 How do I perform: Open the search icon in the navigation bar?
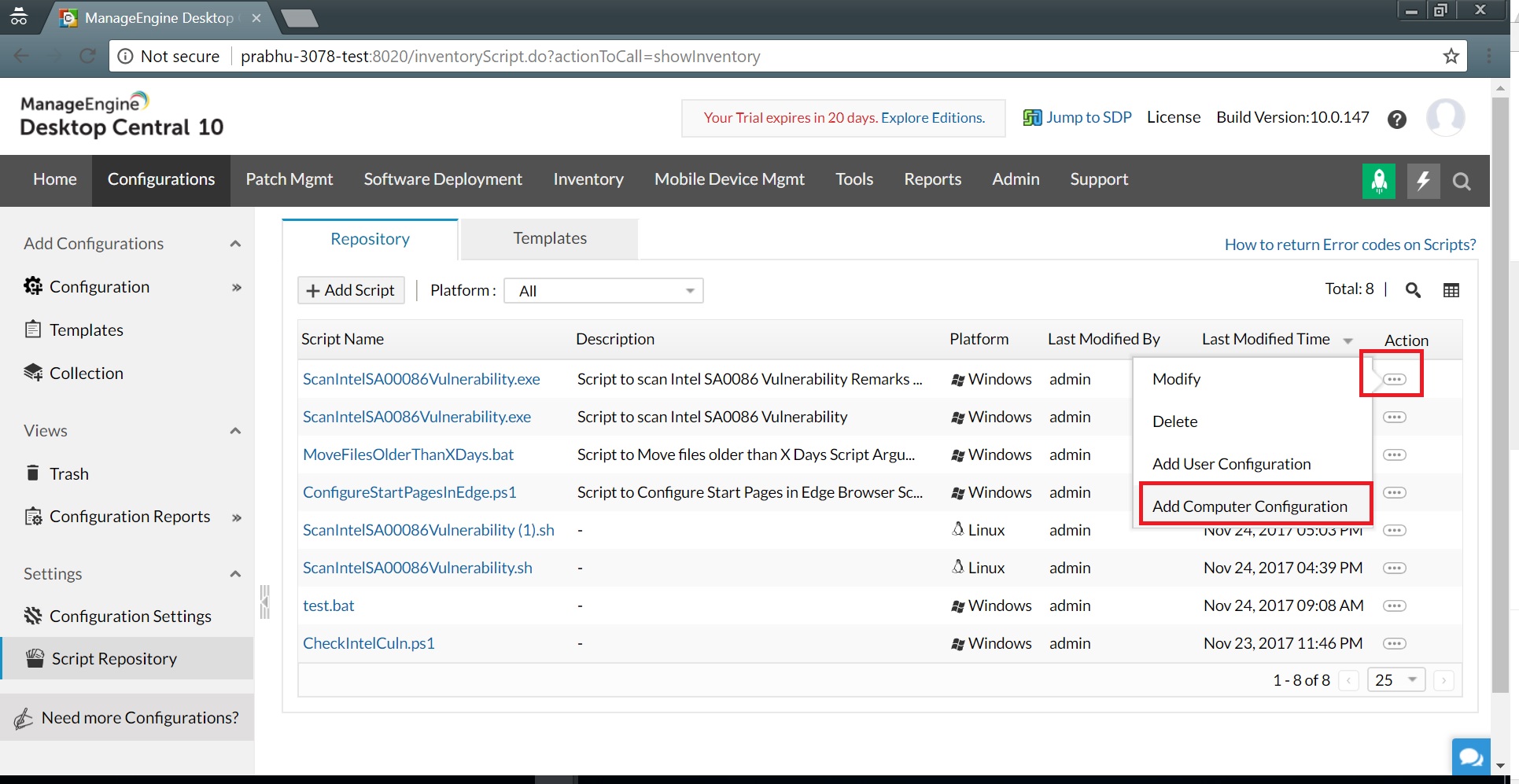[x=1462, y=182]
